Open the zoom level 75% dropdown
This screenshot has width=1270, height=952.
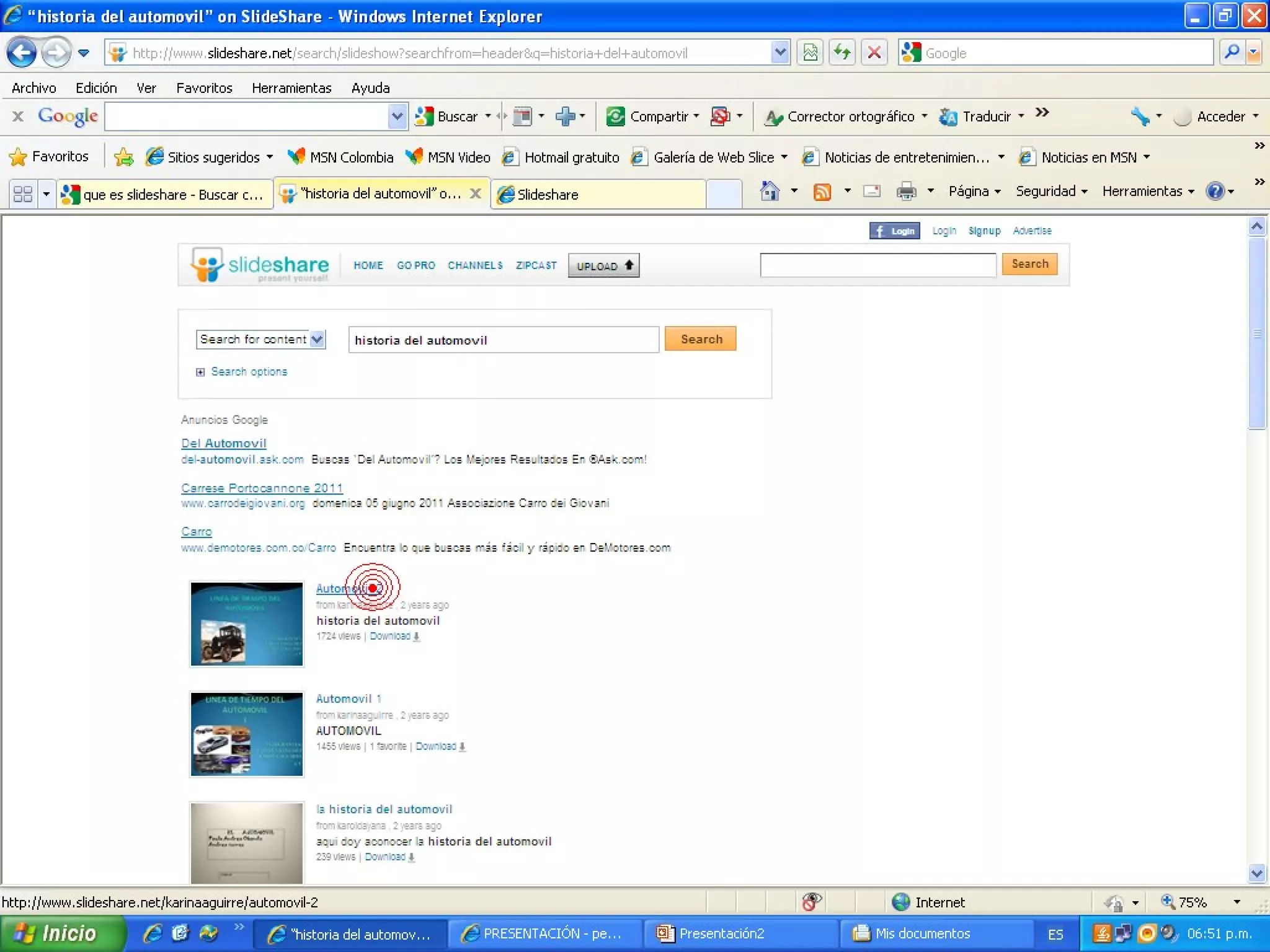pyautogui.click(x=1236, y=902)
